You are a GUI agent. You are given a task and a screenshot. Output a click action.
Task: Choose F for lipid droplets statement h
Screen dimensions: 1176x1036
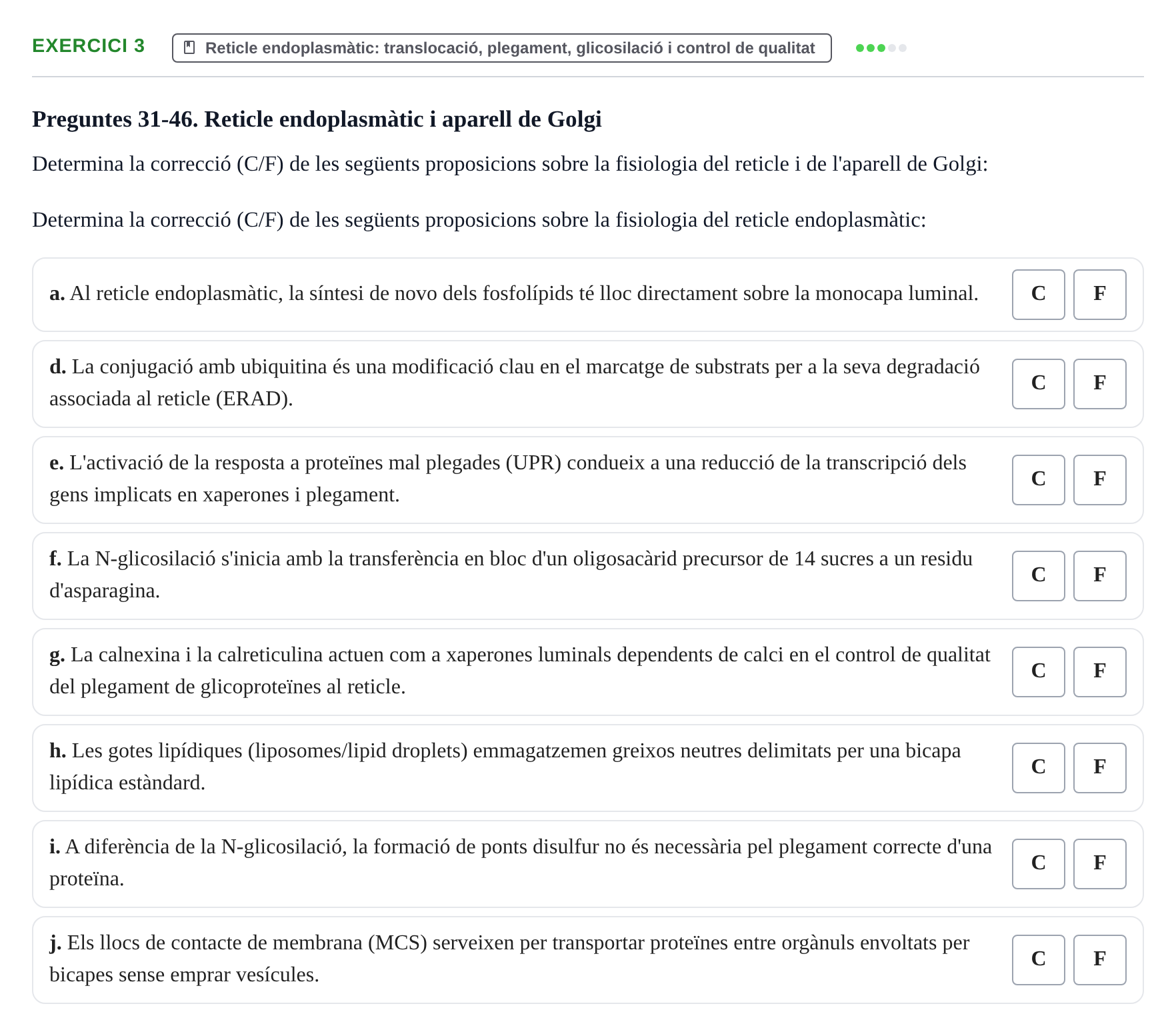point(1099,768)
